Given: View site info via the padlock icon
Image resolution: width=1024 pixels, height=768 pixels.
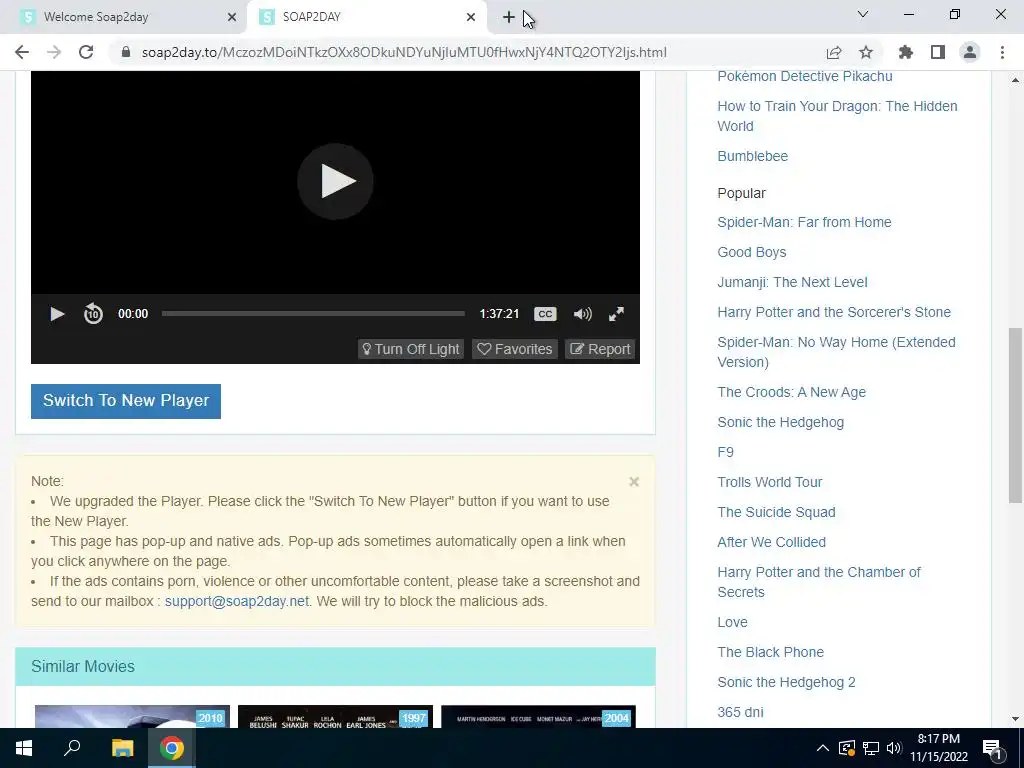Looking at the screenshot, I should (126, 52).
